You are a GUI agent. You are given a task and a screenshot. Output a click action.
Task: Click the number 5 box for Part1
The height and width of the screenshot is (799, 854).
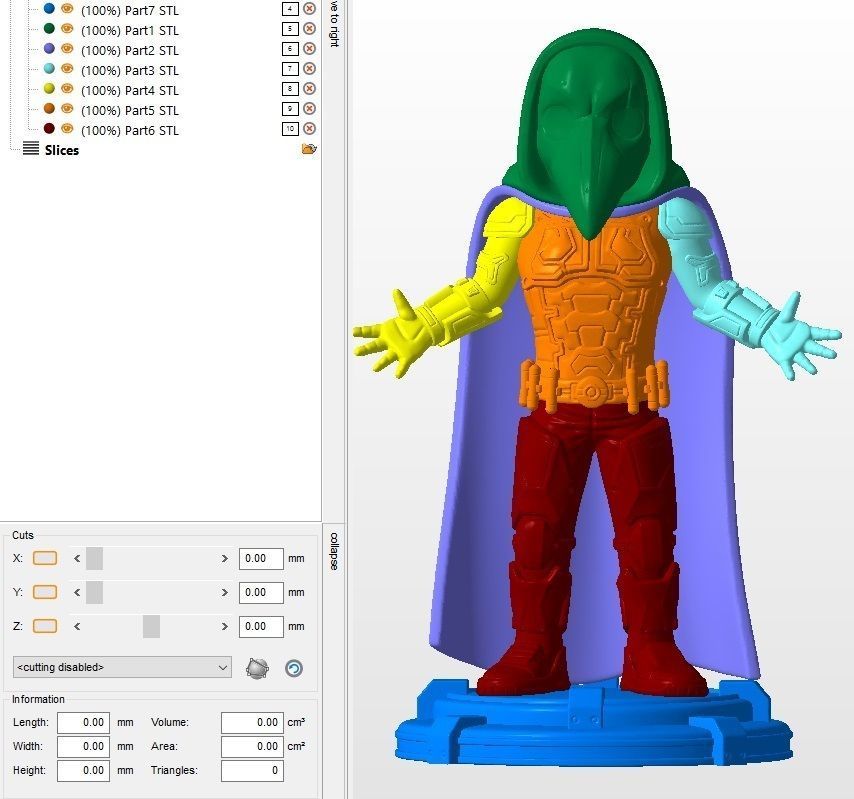290,28
